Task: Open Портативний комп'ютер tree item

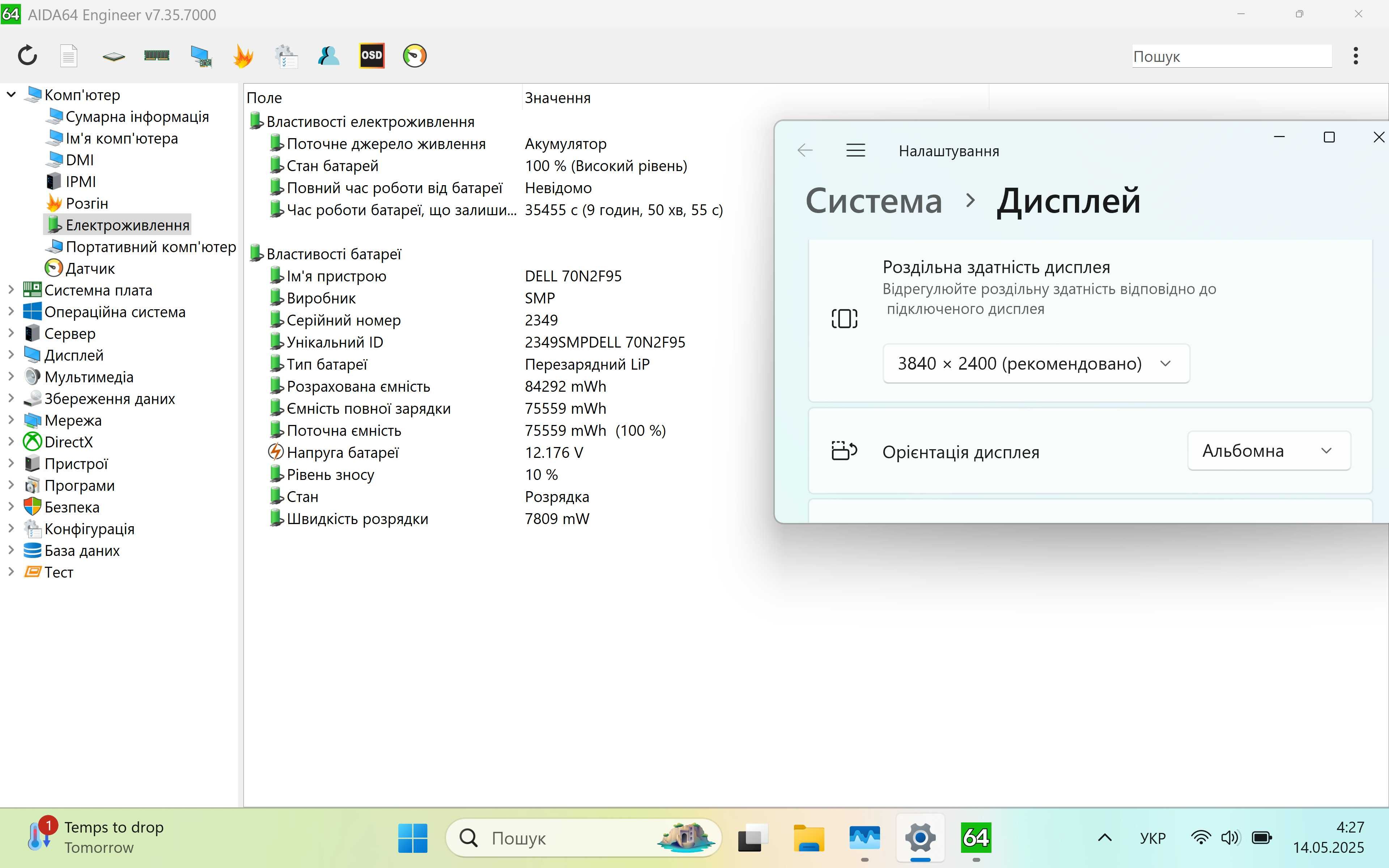Action: [150, 247]
